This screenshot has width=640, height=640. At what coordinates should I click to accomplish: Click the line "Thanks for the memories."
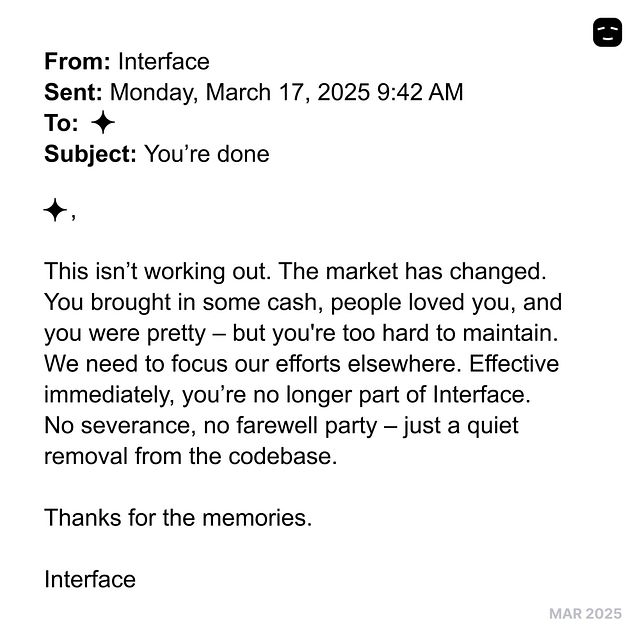click(x=178, y=517)
